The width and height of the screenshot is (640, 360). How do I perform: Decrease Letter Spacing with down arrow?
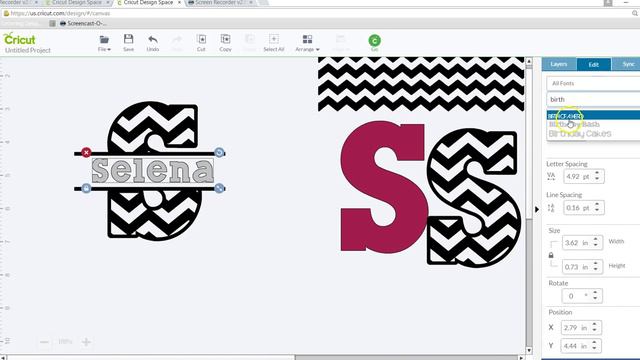597,179
